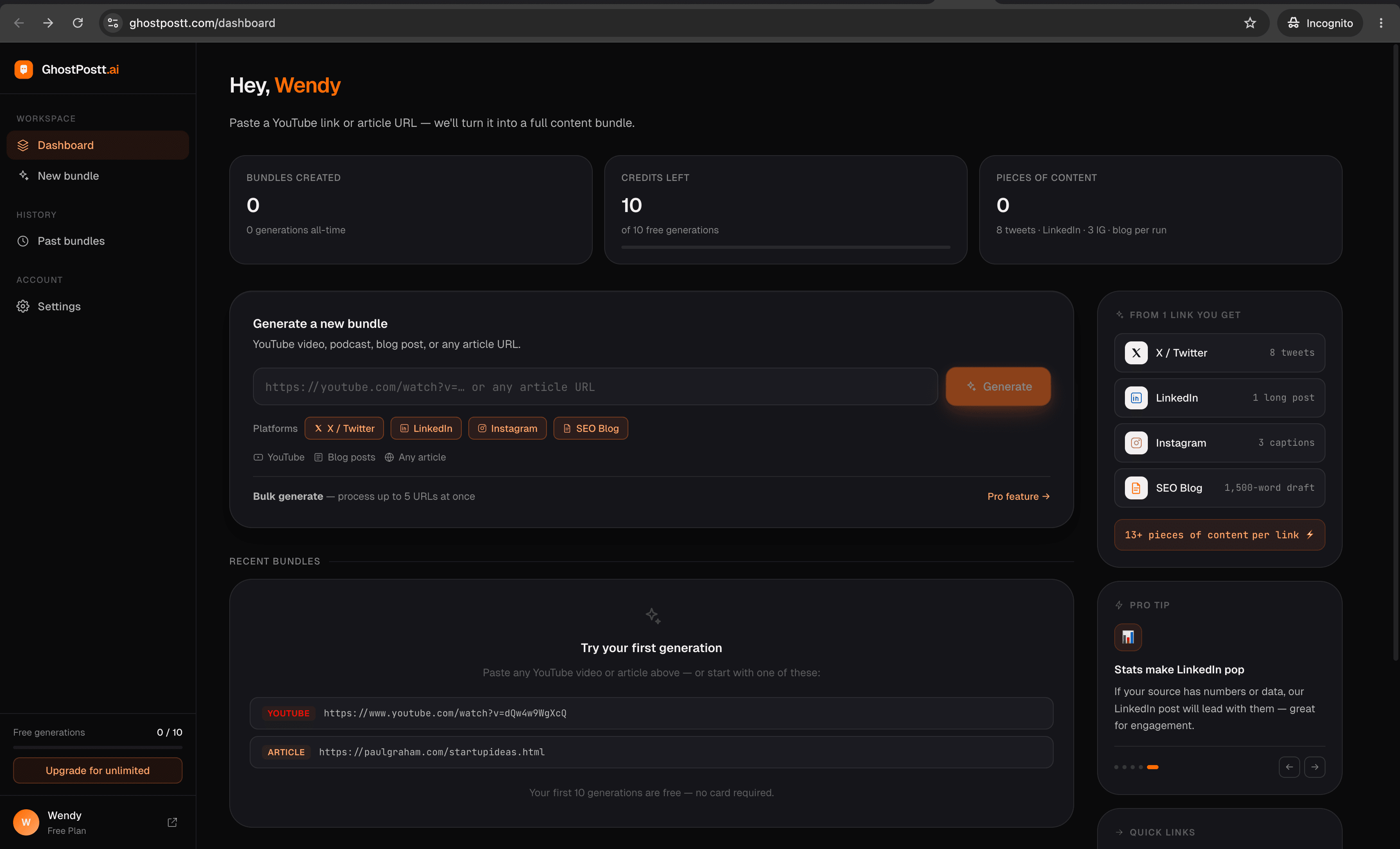Click the lightning icon in content banner
This screenshot has height=849, width=1400.
click(1310, 535)
